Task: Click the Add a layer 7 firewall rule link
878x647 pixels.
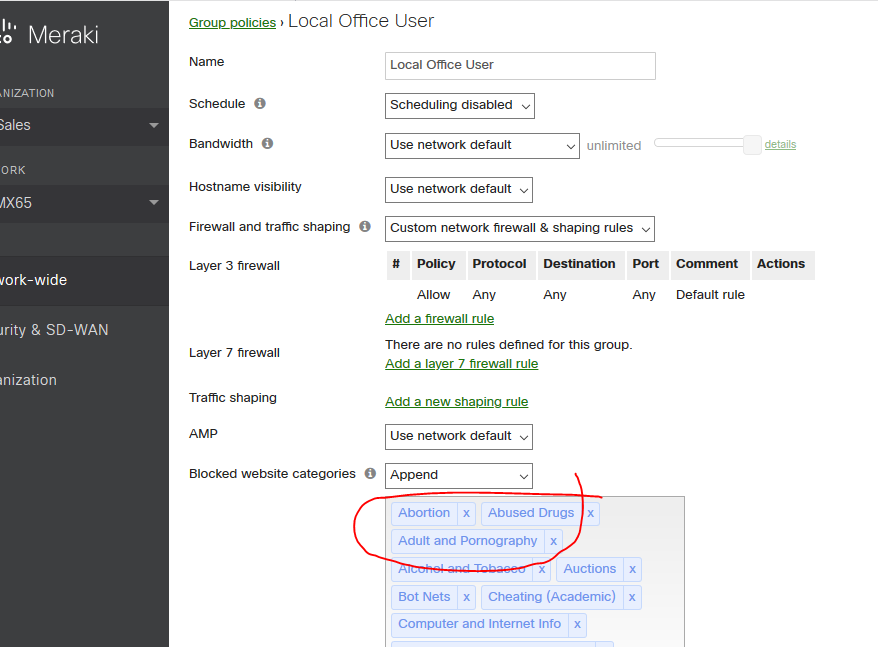Action: [461, 363]
